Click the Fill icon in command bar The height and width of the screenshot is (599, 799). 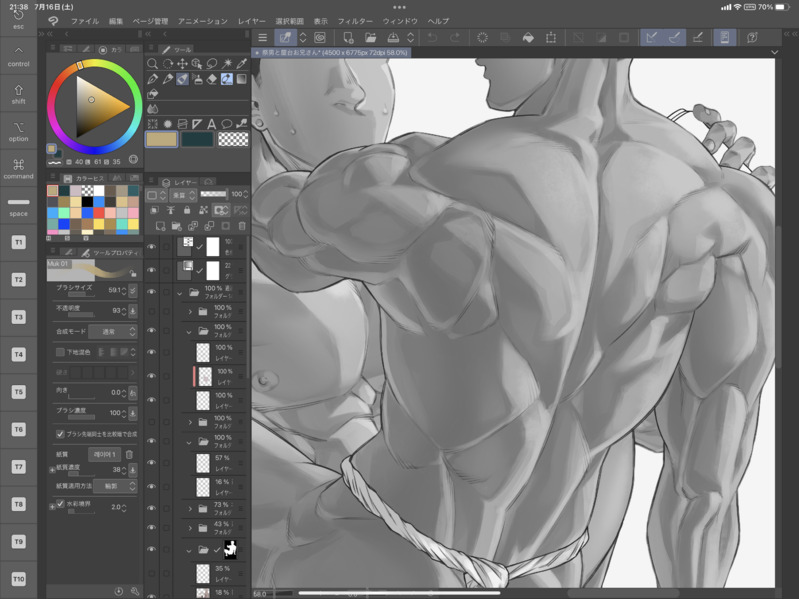click(x=528, y=38)
